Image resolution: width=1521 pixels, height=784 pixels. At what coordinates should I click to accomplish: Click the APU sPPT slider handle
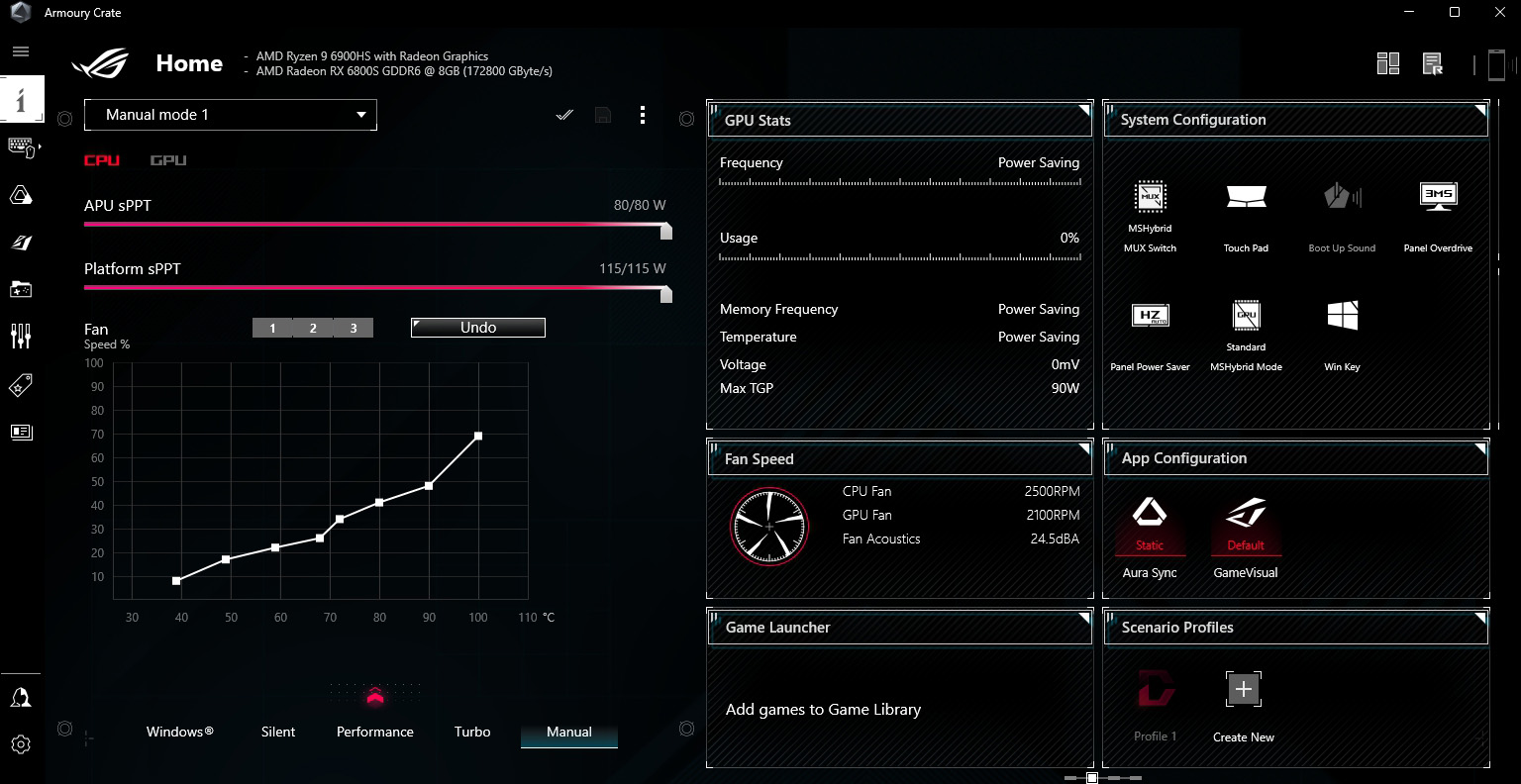[666, 231]
